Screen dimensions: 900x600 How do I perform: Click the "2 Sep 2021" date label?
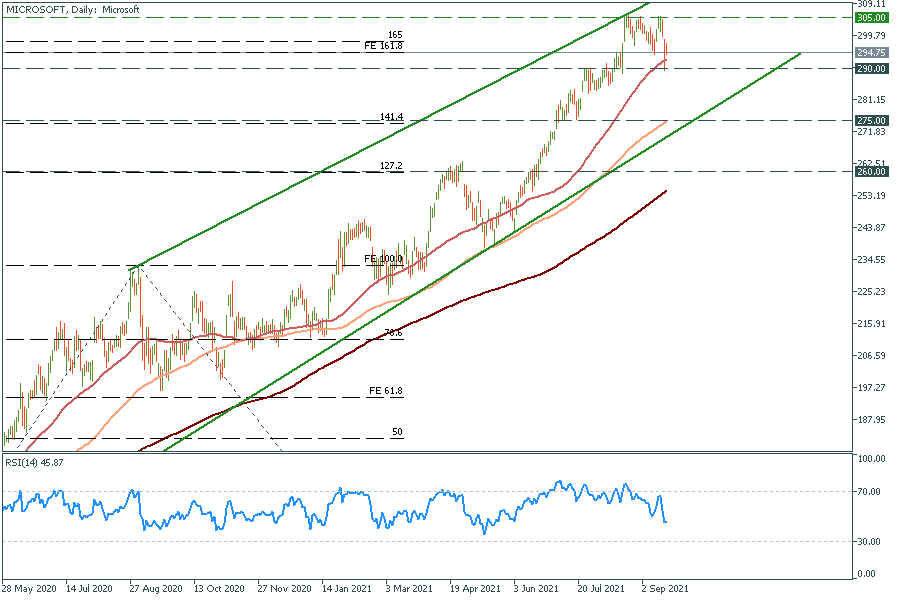pos(665,589)
